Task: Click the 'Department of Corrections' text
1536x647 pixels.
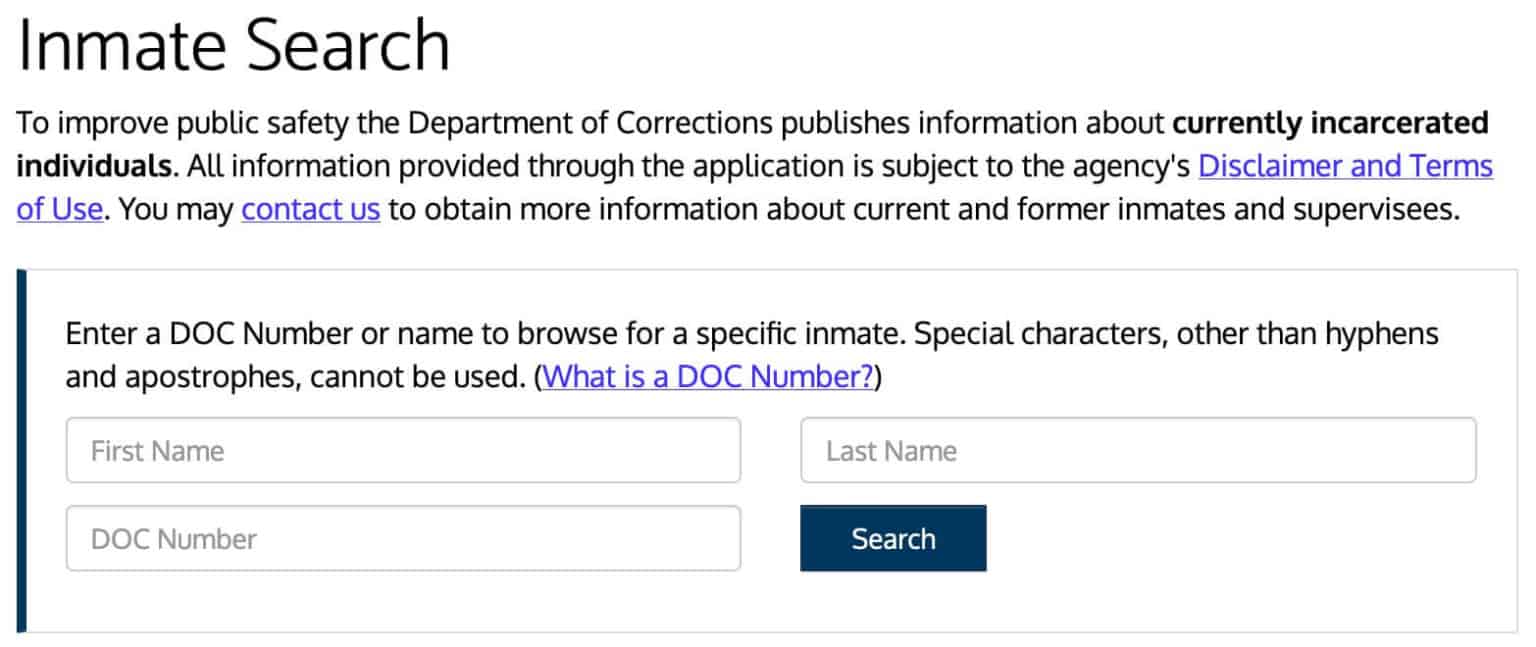Action: pyautogui.click(x=592, y=122)
